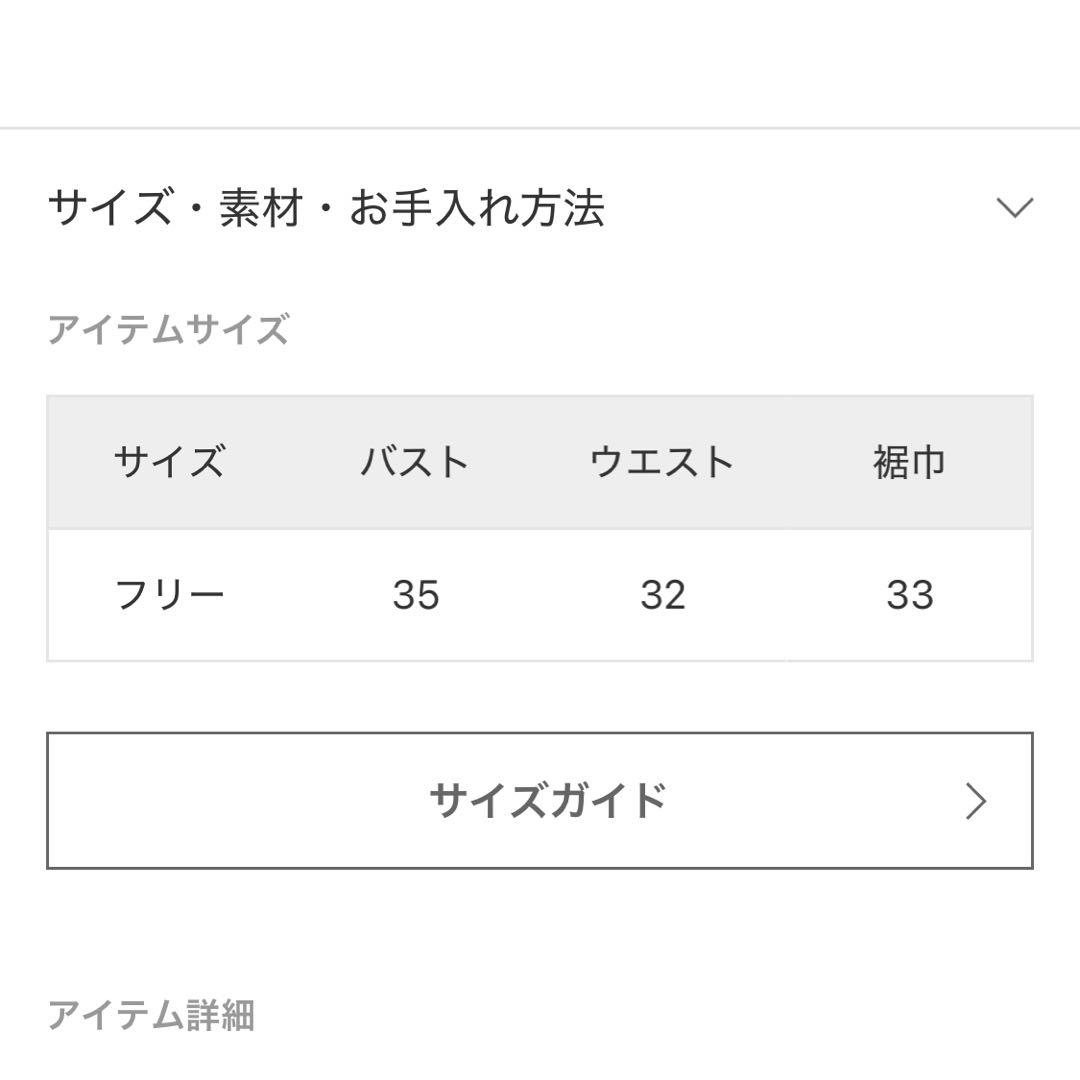Click white row area between 32 and 33
The width and height of the screenshot is (1080, 1080).
click(x=786, y=595)
